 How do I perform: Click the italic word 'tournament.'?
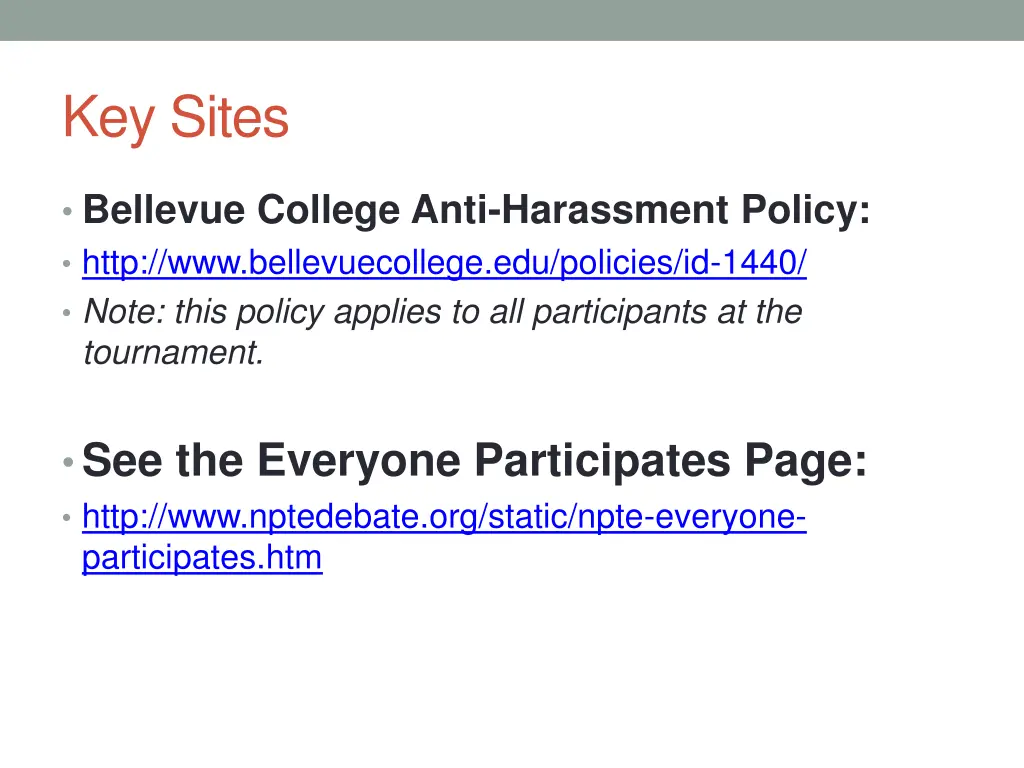pyautogui.click(x=174, y=353)
